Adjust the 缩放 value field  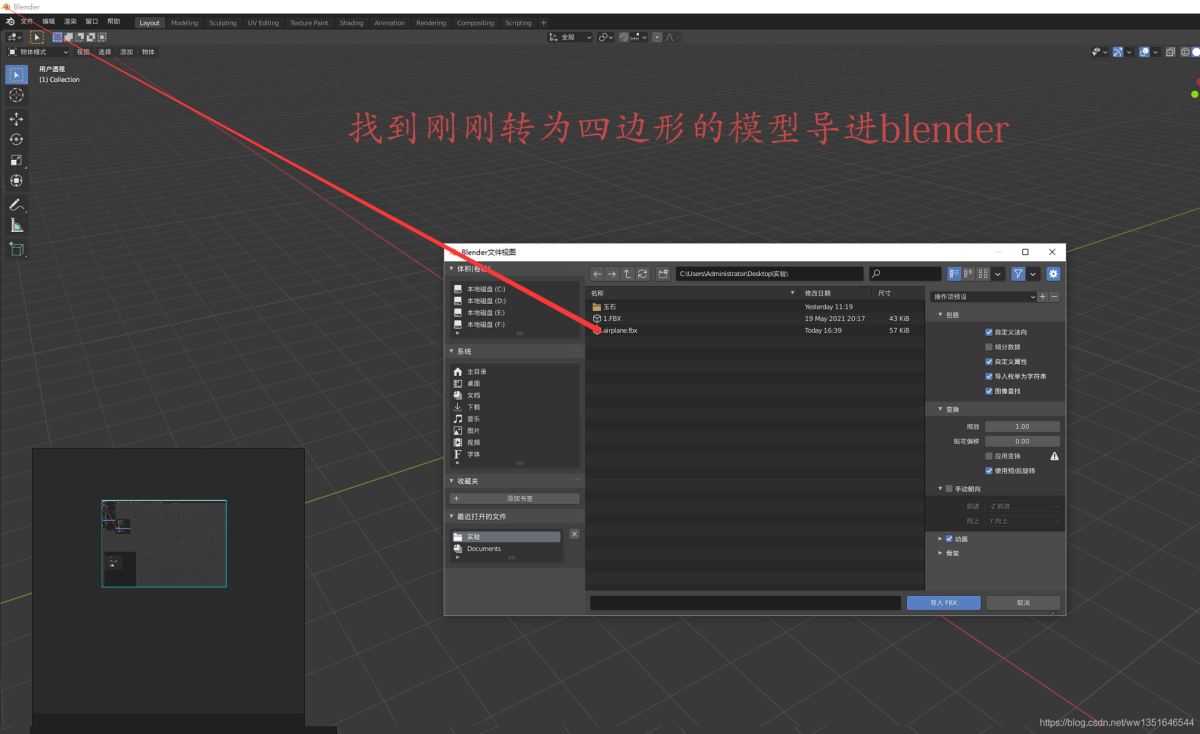(x=1022, y=426)
